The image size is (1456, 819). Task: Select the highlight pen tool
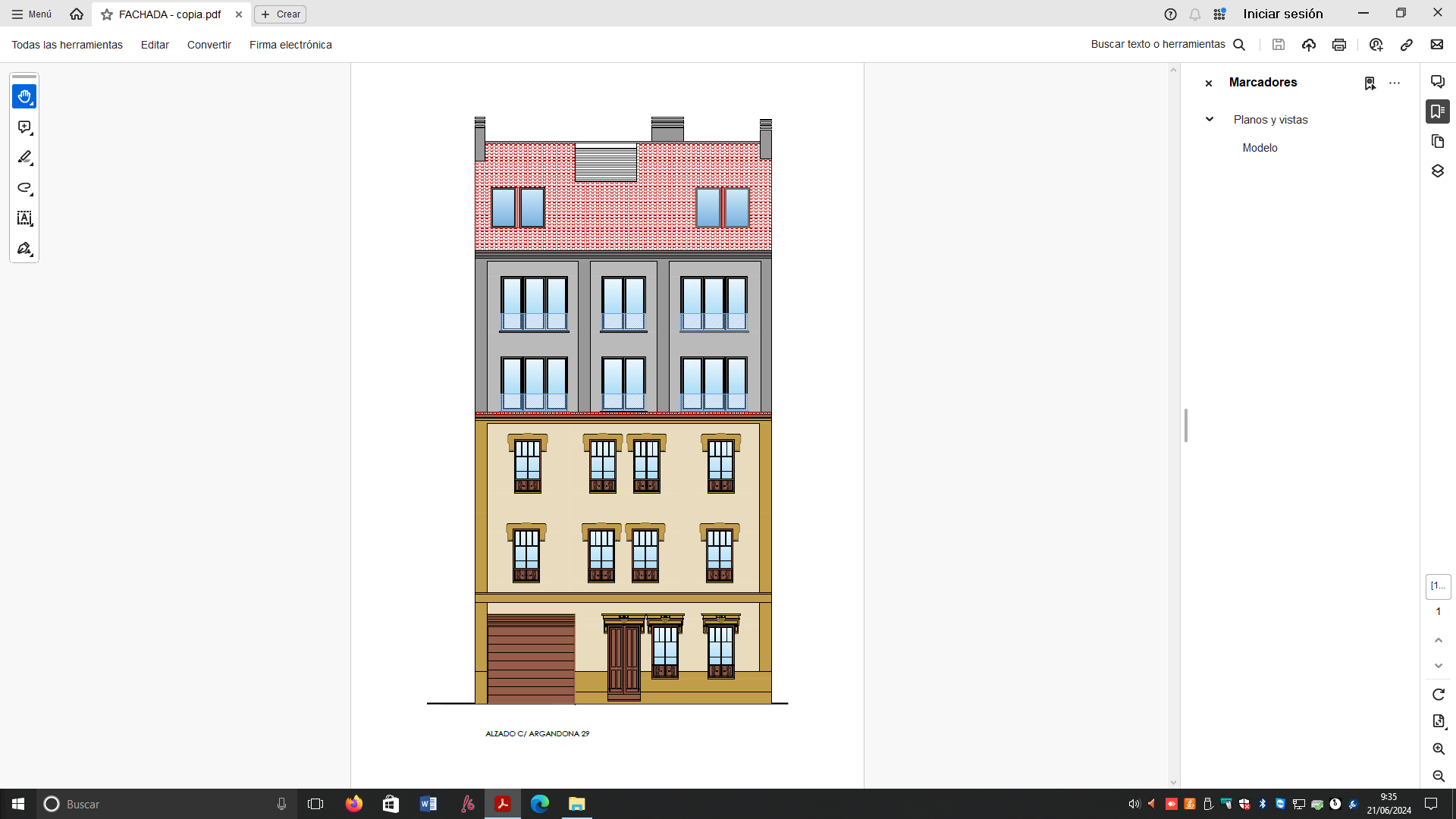24,157
